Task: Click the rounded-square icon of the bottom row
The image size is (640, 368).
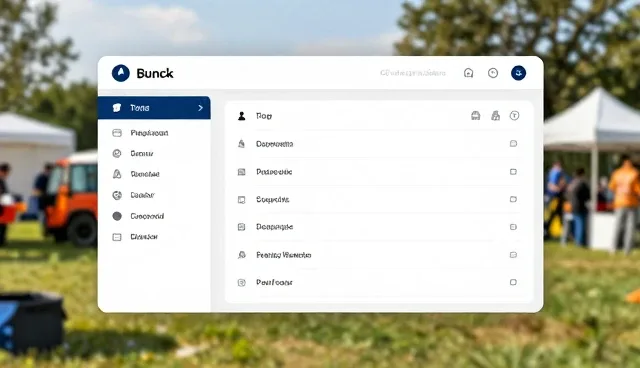Action: coord(242,282)
